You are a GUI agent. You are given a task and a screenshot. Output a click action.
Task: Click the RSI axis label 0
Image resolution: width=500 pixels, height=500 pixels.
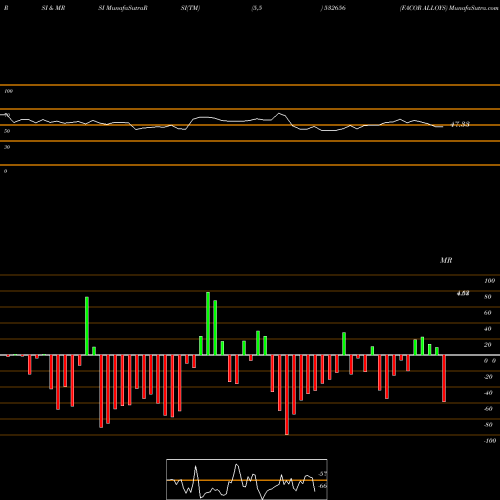coord(5,171)
